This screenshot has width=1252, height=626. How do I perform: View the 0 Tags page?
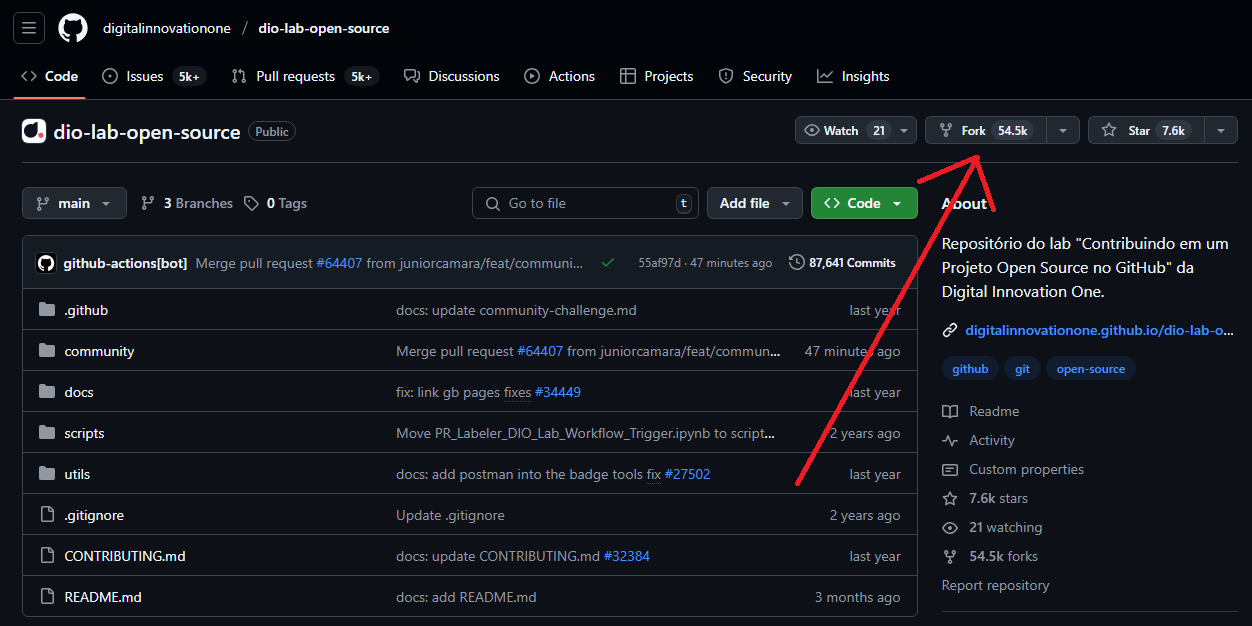coord(275,203)
